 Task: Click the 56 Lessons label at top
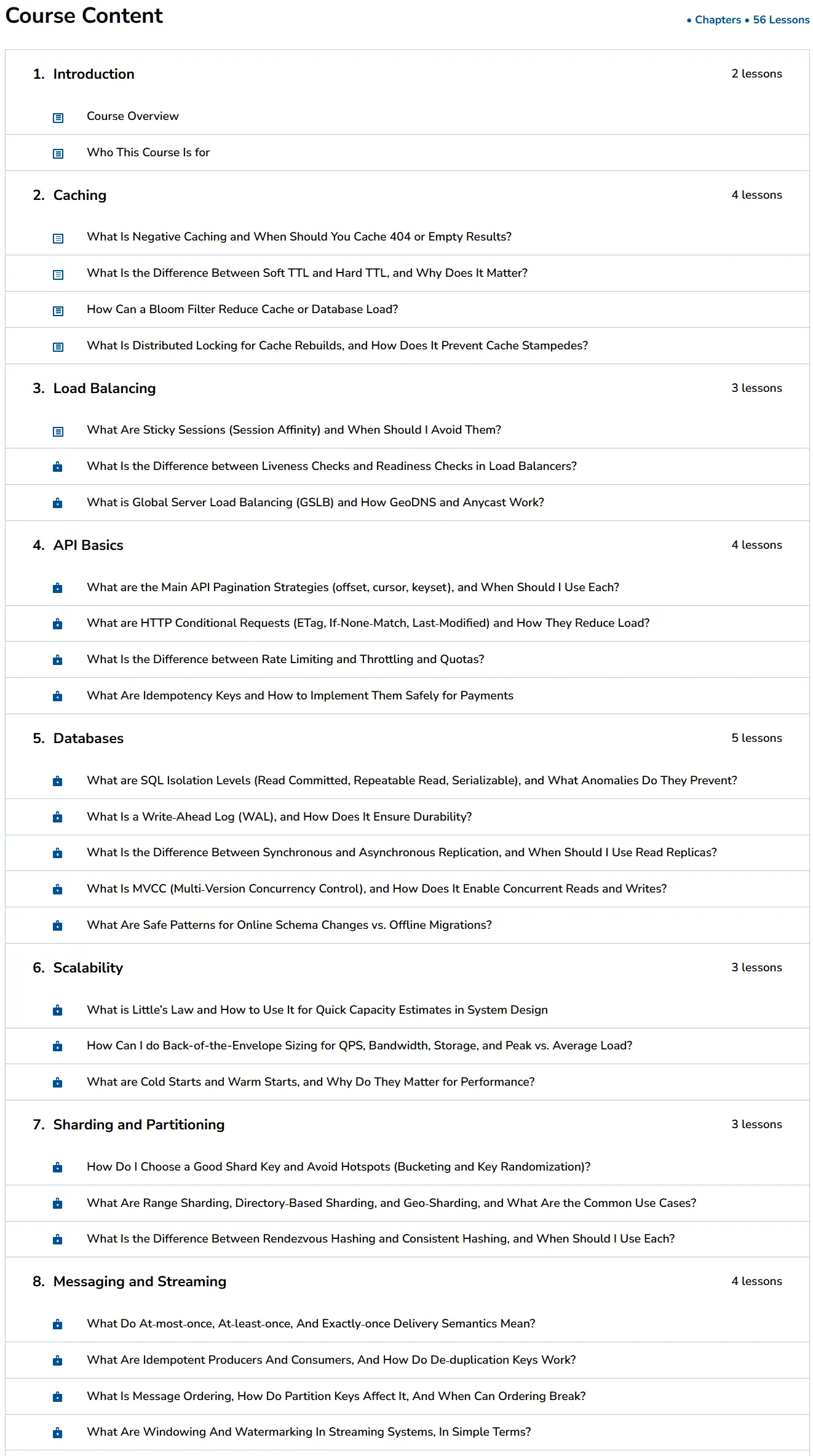coord(781,20)
